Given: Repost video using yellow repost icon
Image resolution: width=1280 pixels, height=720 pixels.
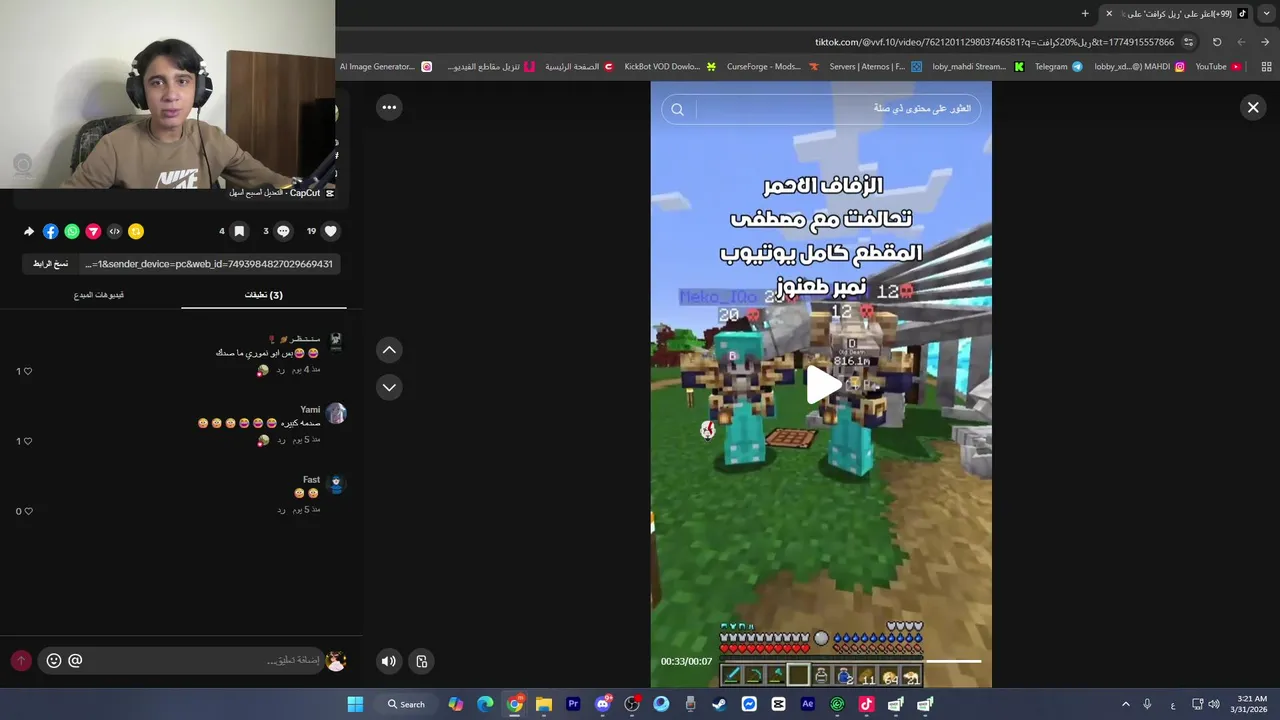Looking at the screenshot, I should tap(136, 231).
